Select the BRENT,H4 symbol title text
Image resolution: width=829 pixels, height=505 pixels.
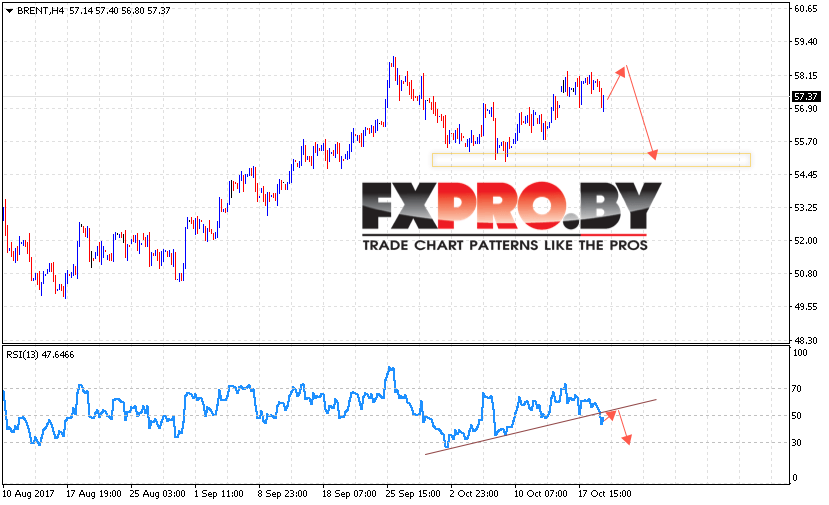[x=40, y=11]
